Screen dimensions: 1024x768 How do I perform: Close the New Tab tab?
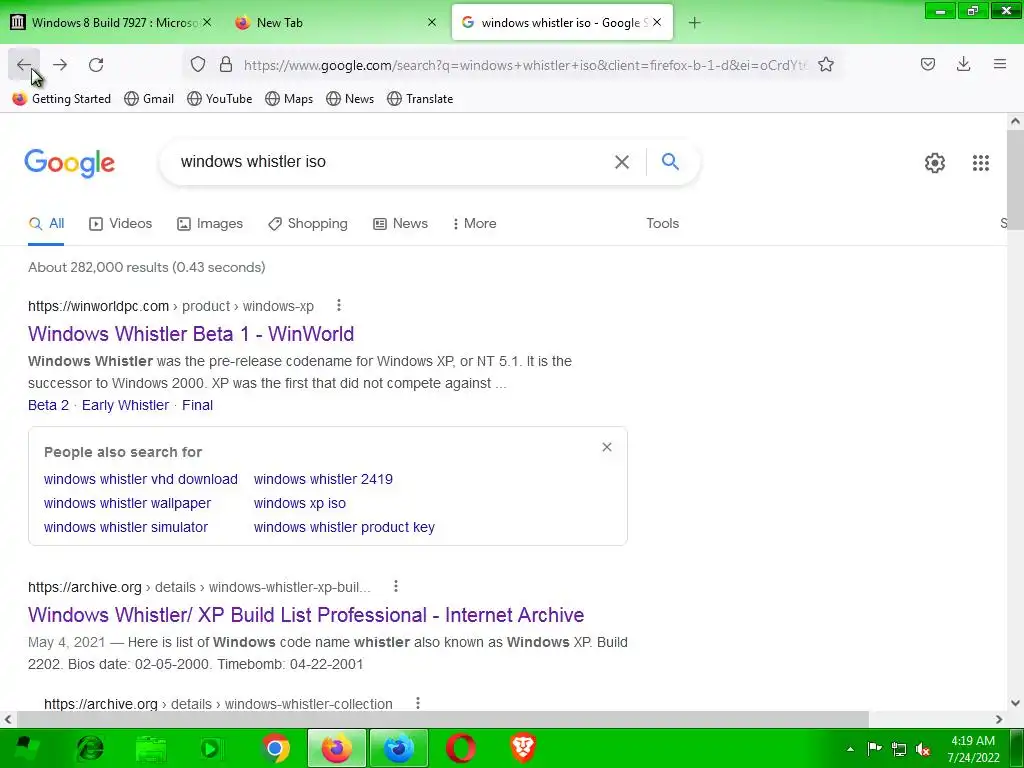point(432,22)
